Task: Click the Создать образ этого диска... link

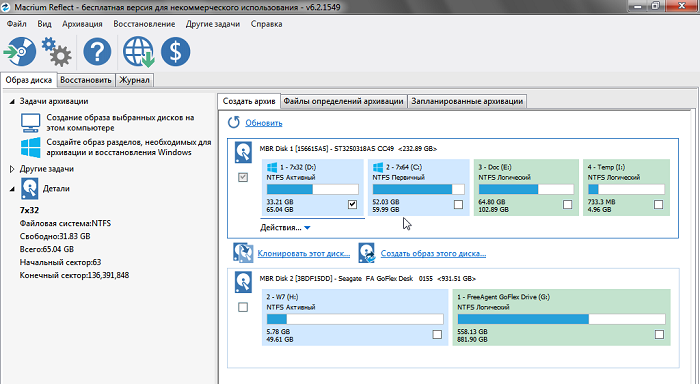Action: click(433, 254)
